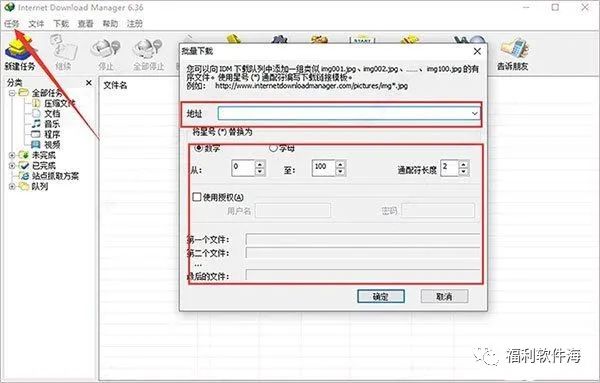Increase the 通配符长度 stepper value

click(464, 164)
